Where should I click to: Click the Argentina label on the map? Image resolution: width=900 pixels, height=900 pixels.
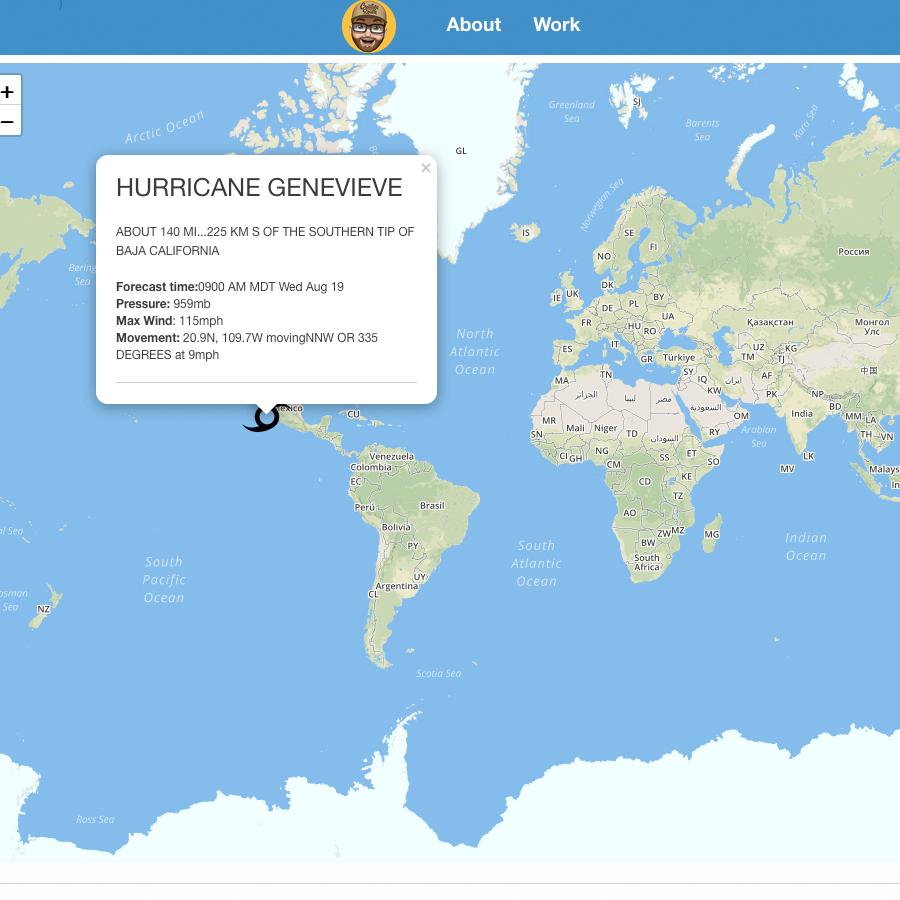396,586
